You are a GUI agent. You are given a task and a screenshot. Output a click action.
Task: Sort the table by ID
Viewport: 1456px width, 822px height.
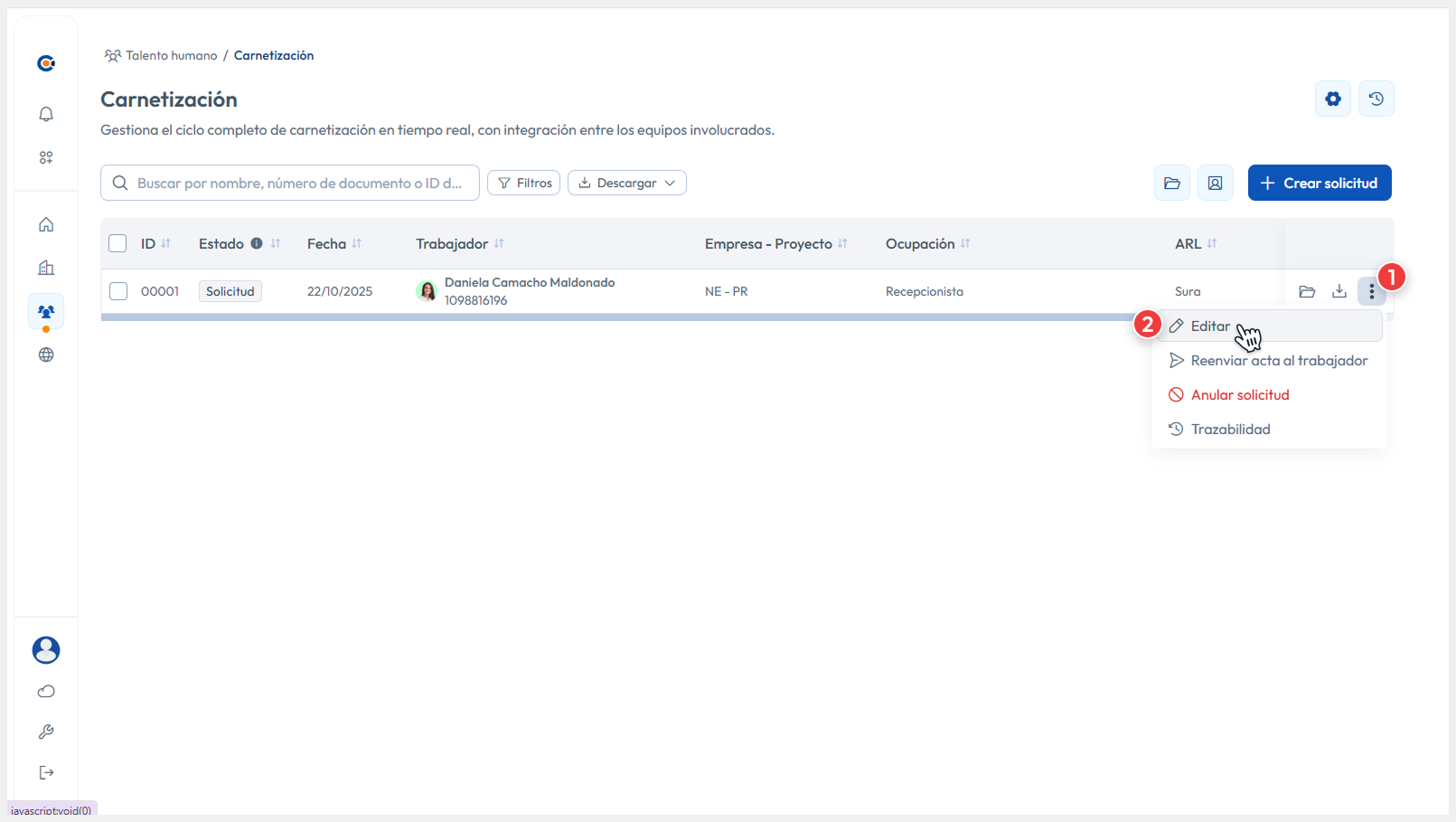[168, 243]
